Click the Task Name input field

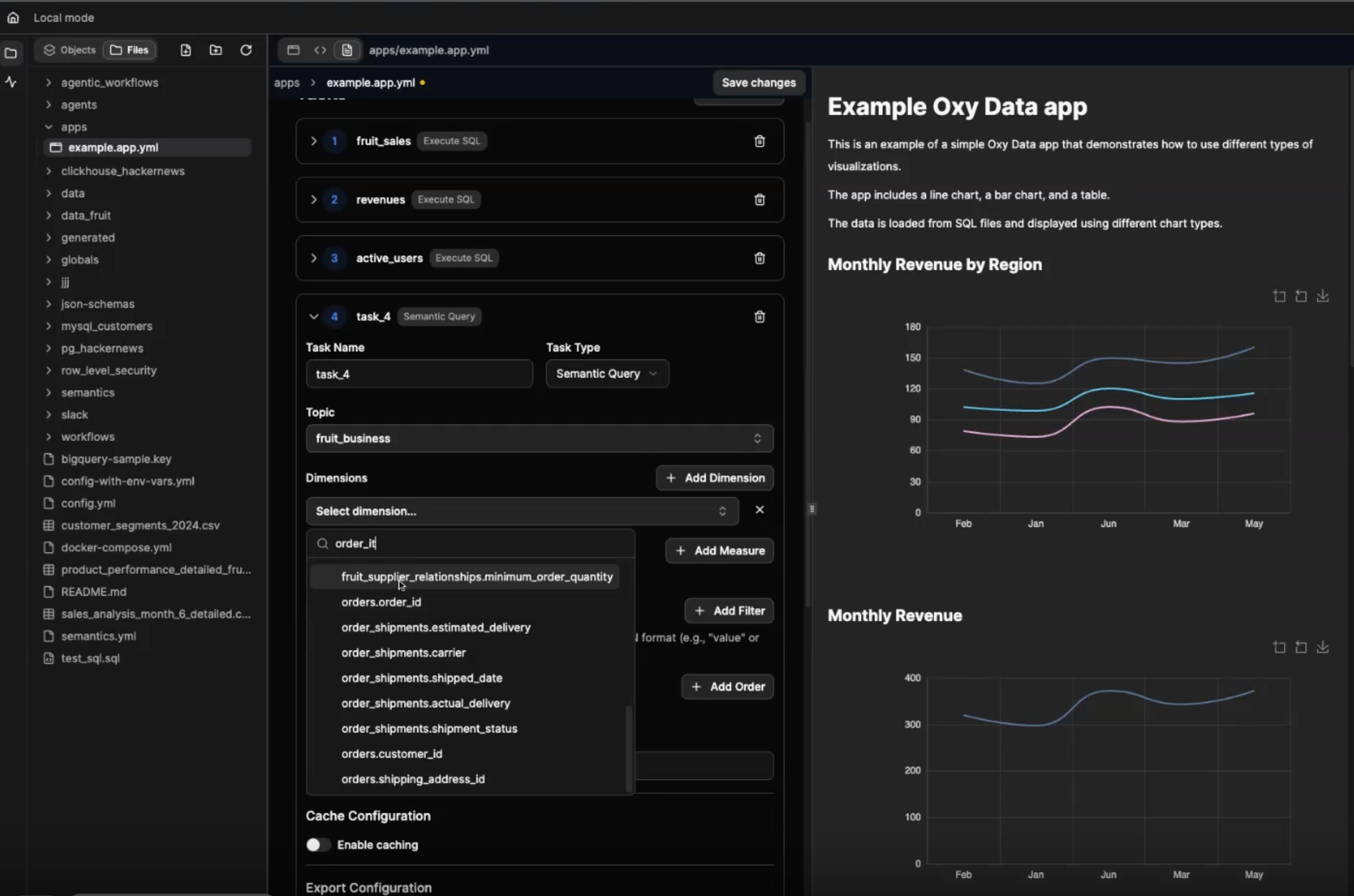(419, 374)
